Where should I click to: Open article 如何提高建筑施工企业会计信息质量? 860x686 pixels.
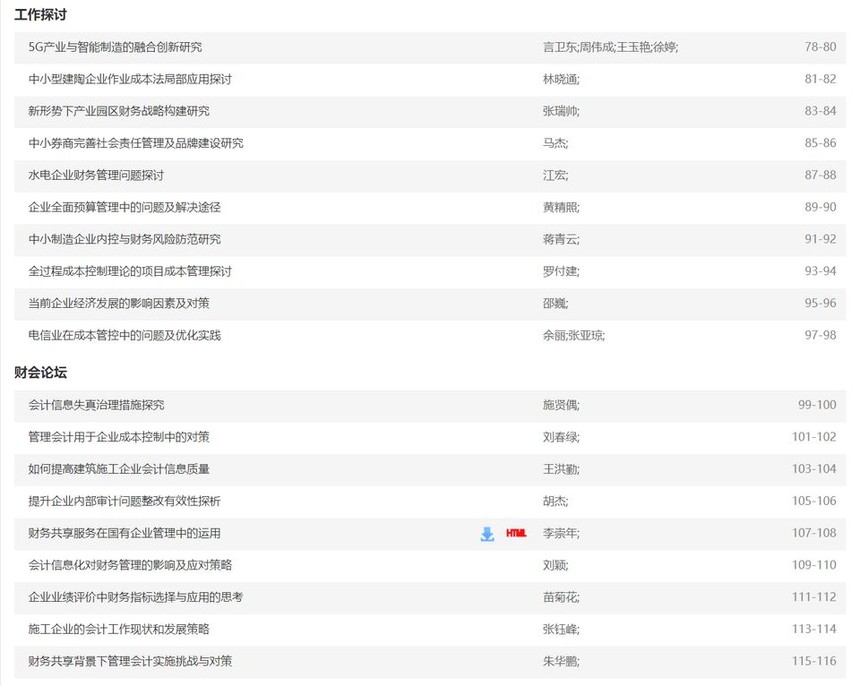[119, 469]
